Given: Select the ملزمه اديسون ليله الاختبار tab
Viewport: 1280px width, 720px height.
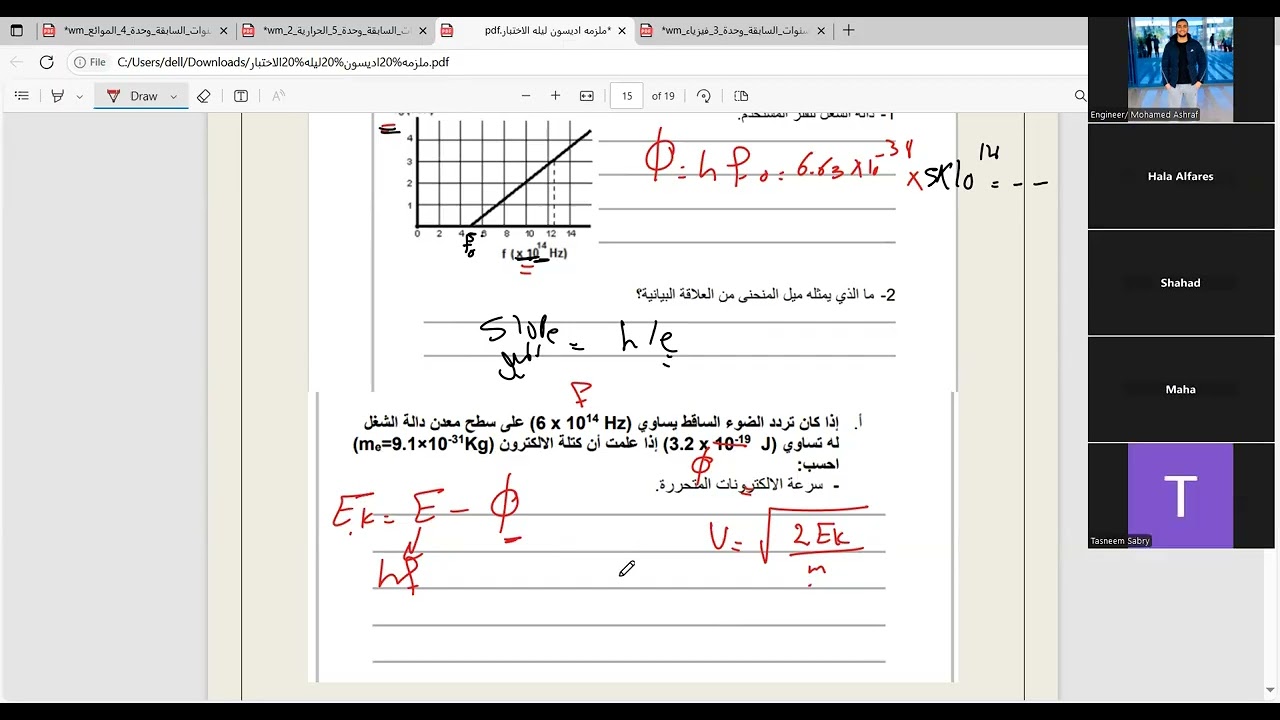Looking at the screenshot, I should pyautogui.click(x=534, y=31).
